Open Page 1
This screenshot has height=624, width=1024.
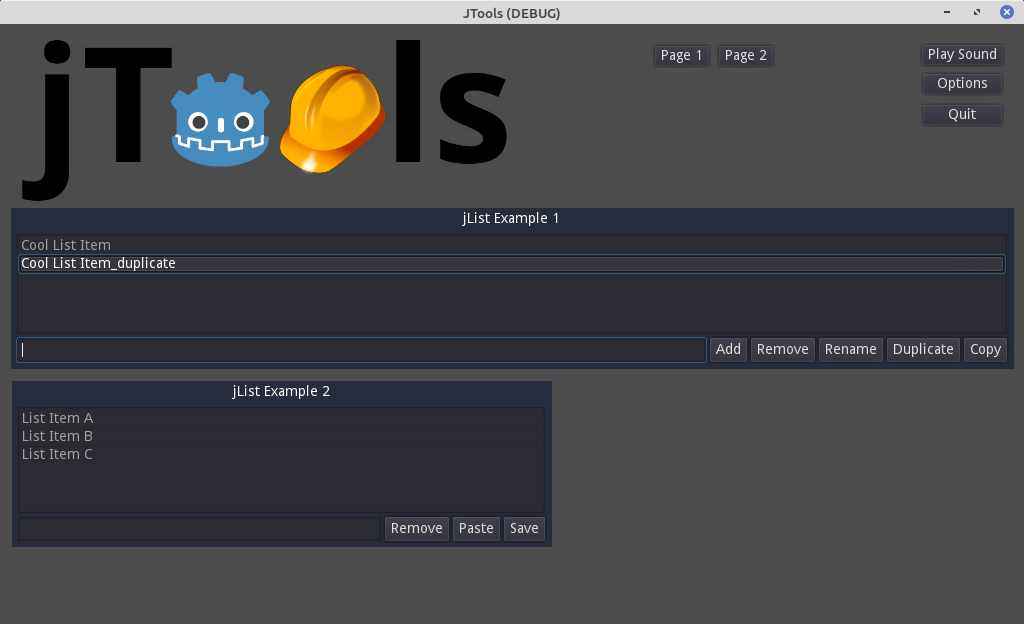tap(681, 55)
